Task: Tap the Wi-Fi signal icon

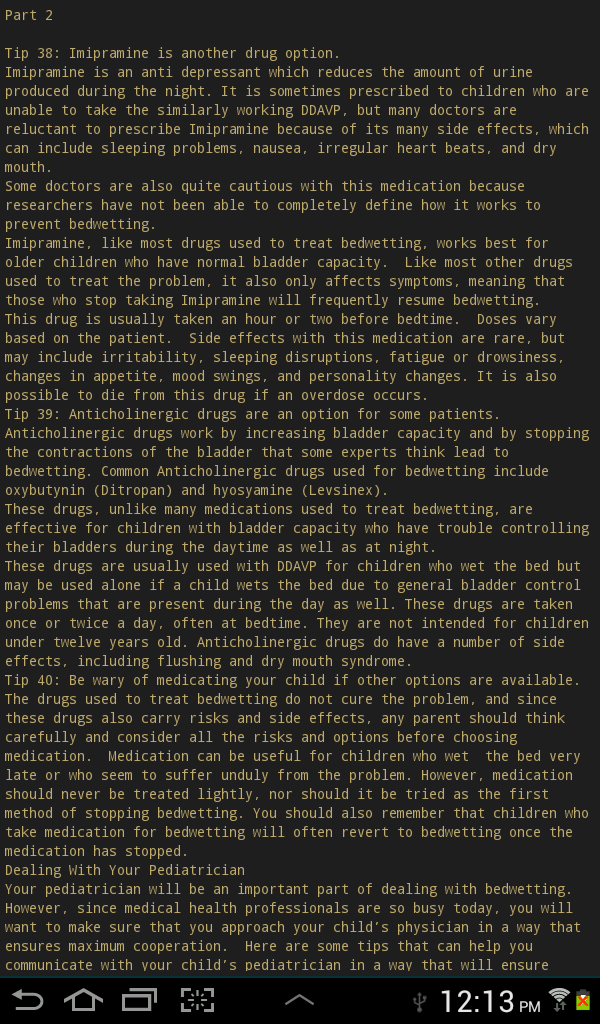Action: [x=558, y=1000]
